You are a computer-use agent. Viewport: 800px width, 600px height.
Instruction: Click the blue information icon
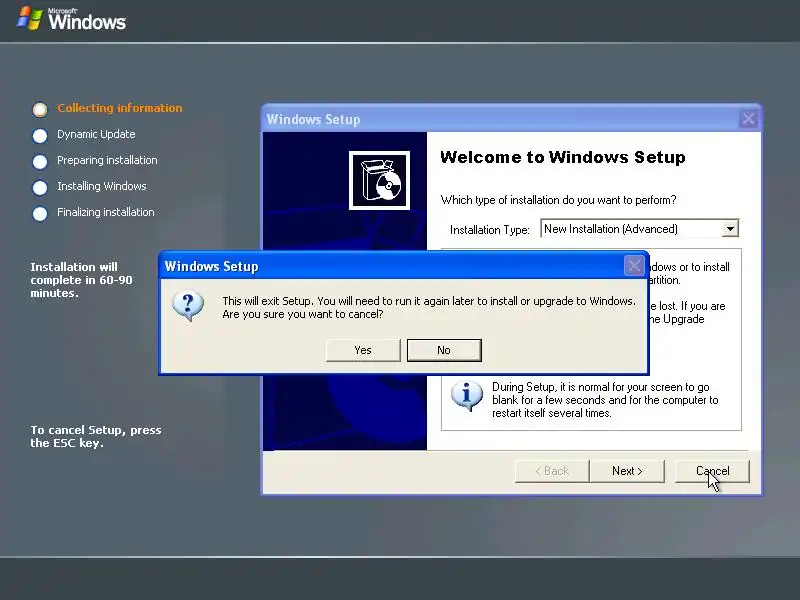coord(466,395)
